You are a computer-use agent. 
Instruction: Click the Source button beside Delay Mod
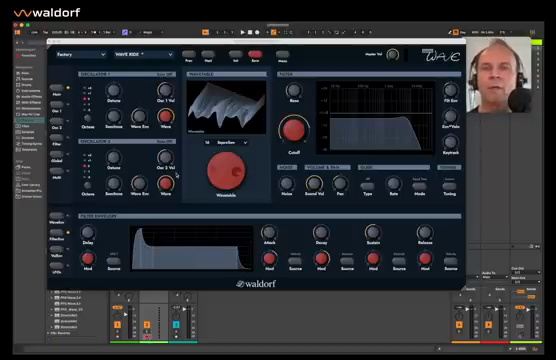pyautogui.click(x=113, y=261)
